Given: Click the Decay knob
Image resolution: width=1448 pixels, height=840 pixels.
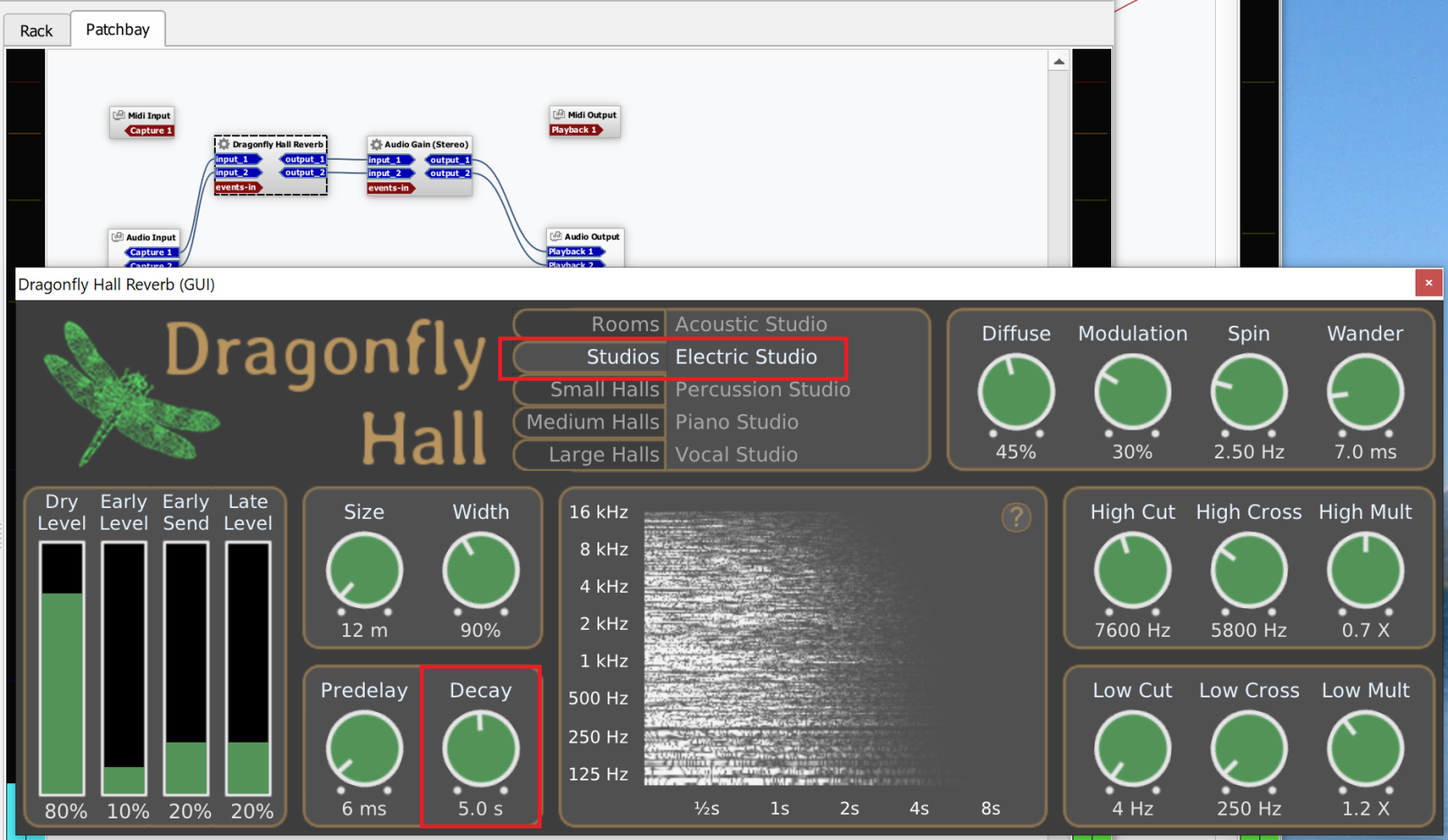Looking at the screenshot, I should pos(480,748).
